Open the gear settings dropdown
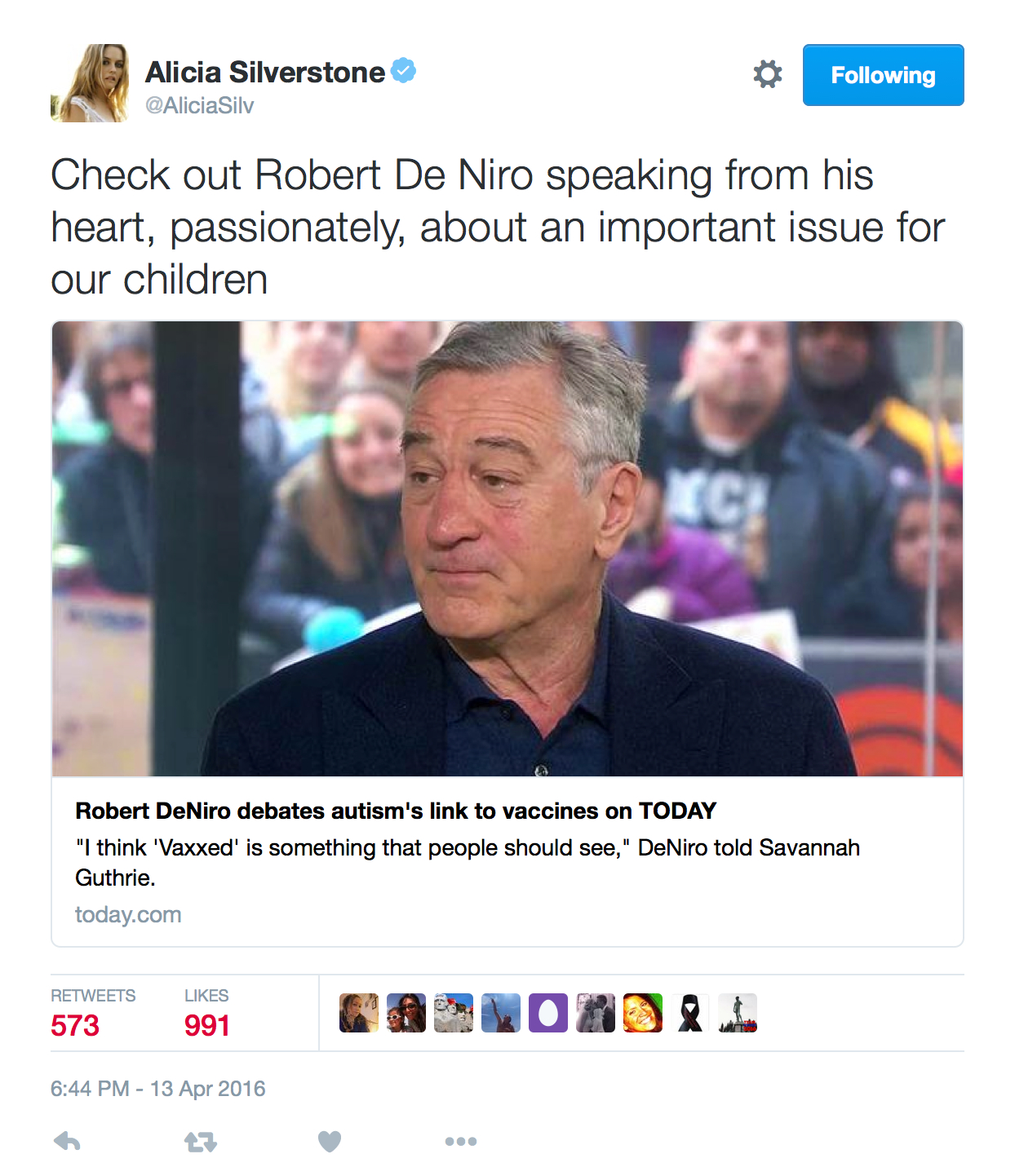The image size is (1015, 1176). click(767, 74)
